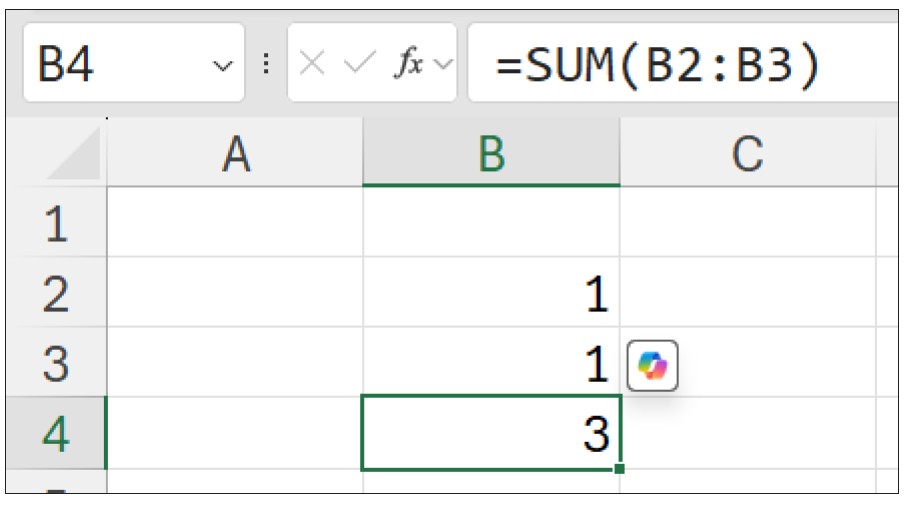
Task: Select column C header
Action: (x=747, y=155)
